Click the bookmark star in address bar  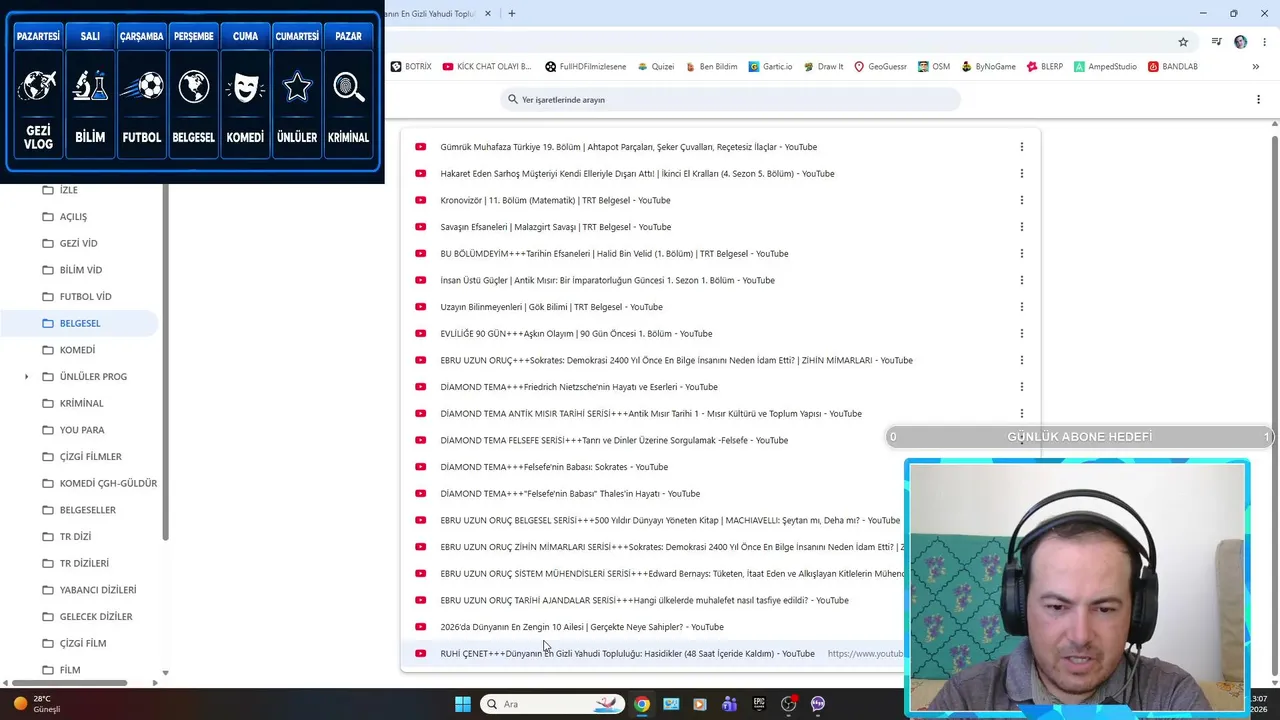pyautogui.click(x=1183, y=42)
